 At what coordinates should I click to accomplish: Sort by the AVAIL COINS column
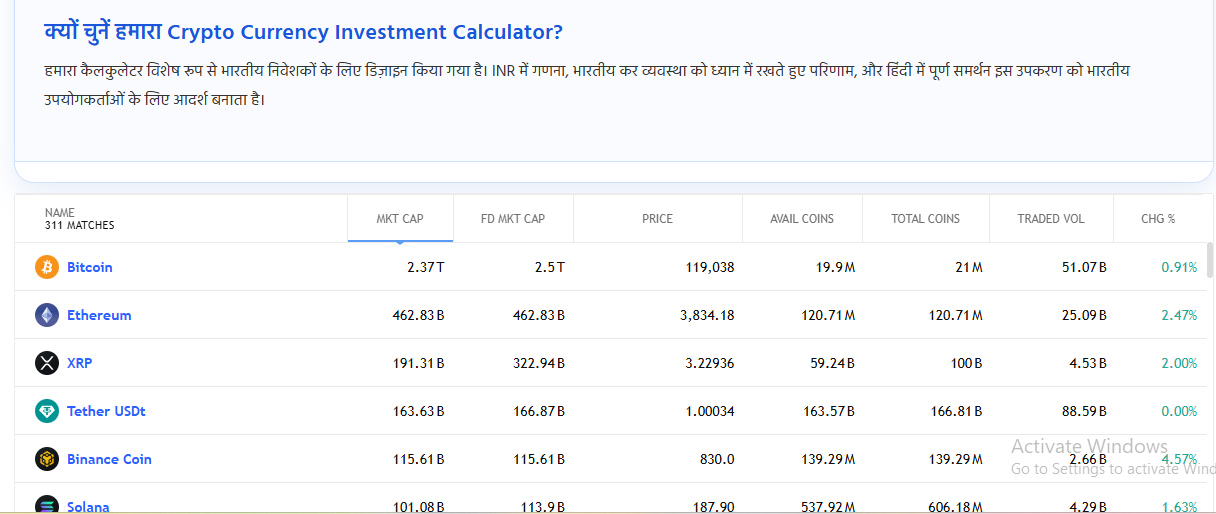(802, 218)
